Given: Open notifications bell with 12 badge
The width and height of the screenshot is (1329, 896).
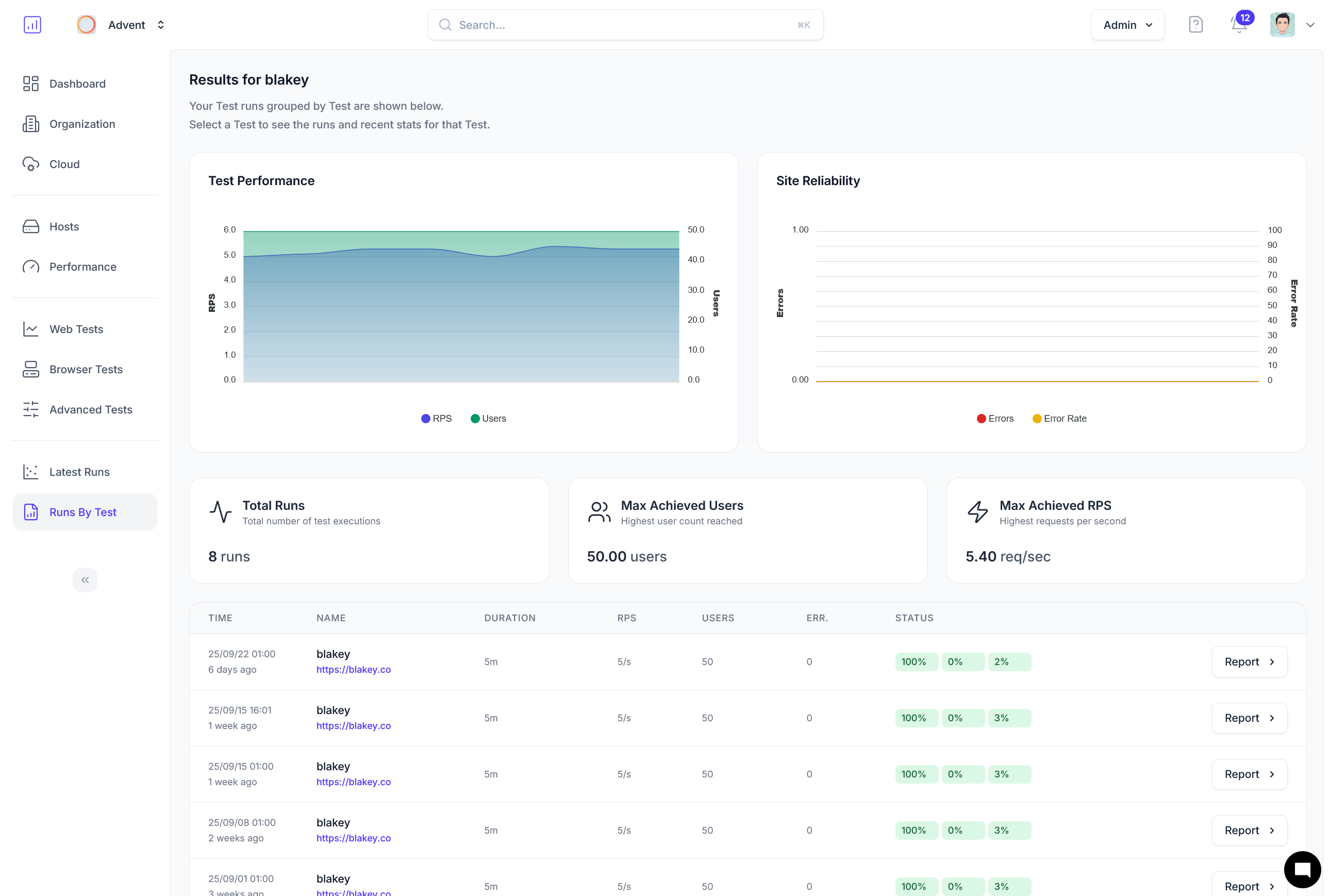Looking at the screenshot, I should (1238, 25).
